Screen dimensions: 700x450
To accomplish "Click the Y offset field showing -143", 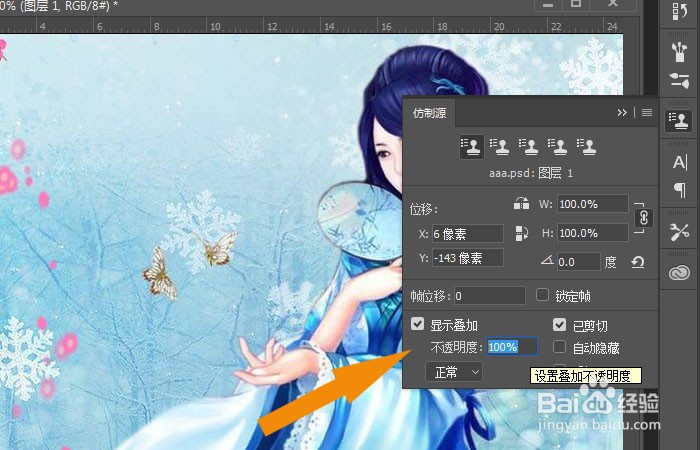I will pyautogui.click(x=467, y=258).
